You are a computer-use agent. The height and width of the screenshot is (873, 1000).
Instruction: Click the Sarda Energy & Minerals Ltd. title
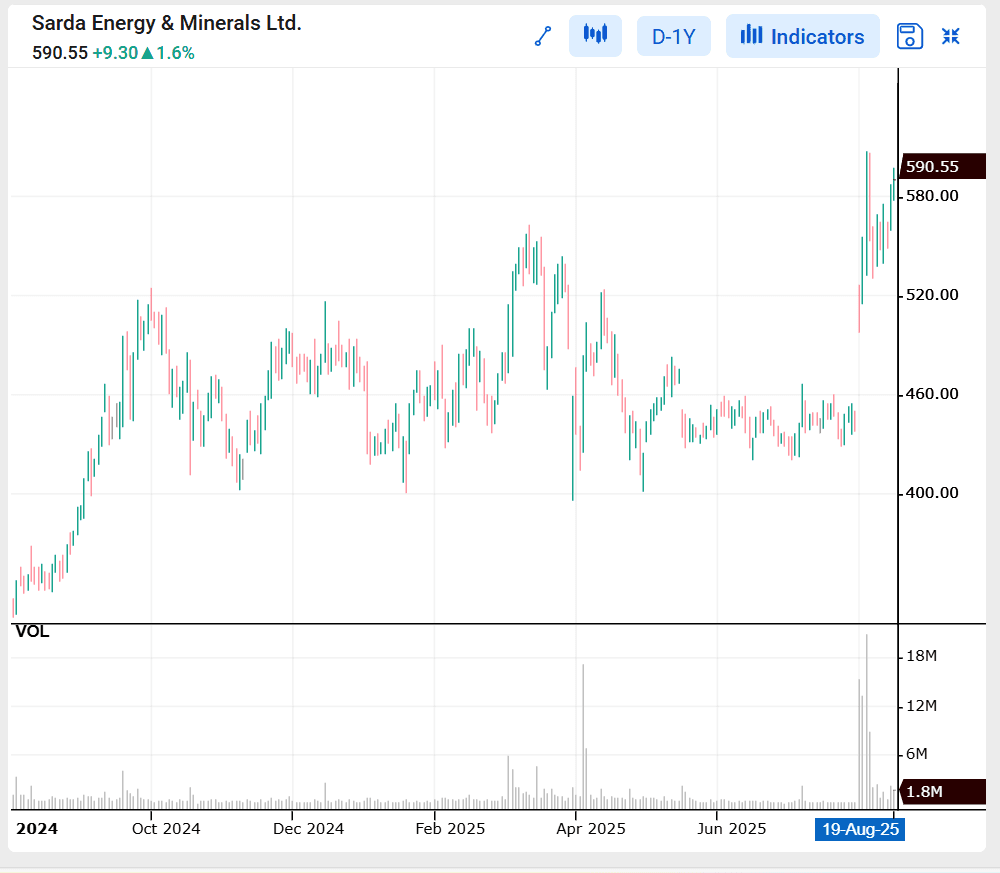(x=166, y=23)
